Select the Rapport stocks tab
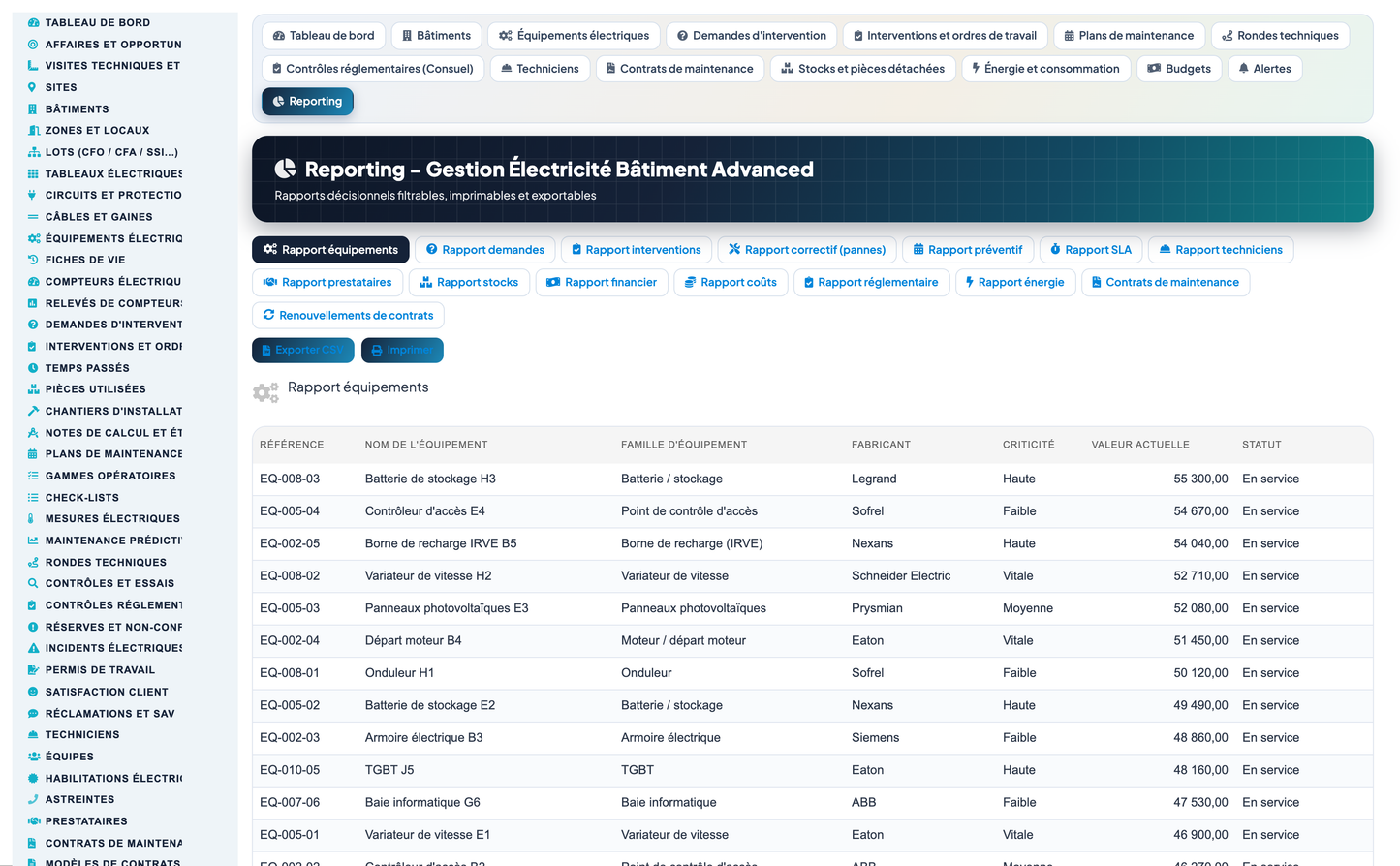The height and width of the screenshot is (866, 1400). (469, 283)
